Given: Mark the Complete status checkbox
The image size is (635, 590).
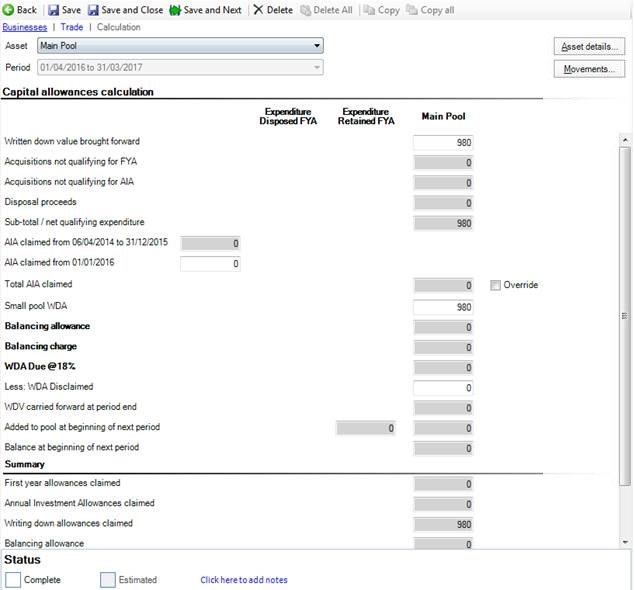Looking at the screenshot, I should click(13, 579).
